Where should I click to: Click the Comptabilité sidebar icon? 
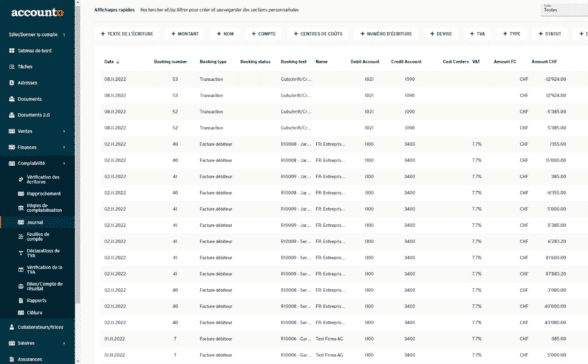(x=12, y=163)
